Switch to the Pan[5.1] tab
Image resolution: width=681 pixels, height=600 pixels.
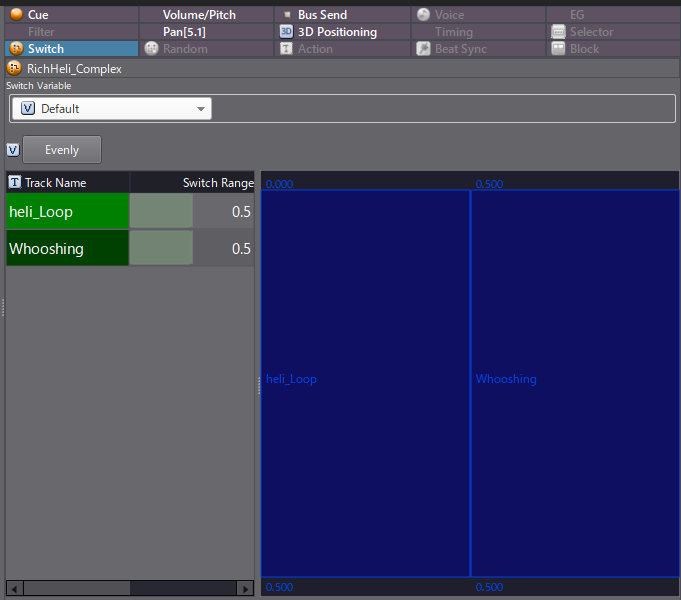[x=184, y=32]
